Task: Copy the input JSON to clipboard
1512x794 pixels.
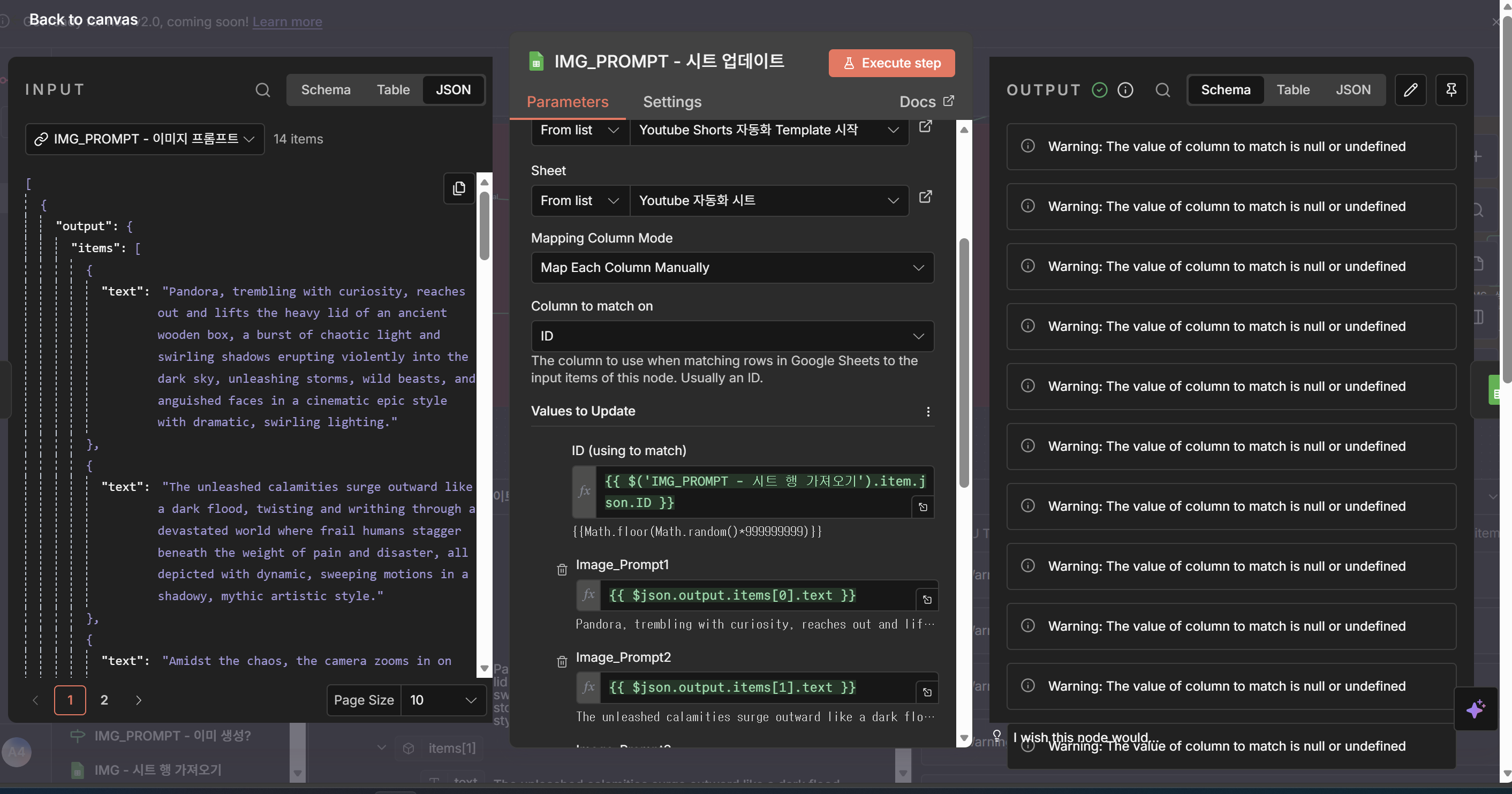Action: (x=459, y=188)
